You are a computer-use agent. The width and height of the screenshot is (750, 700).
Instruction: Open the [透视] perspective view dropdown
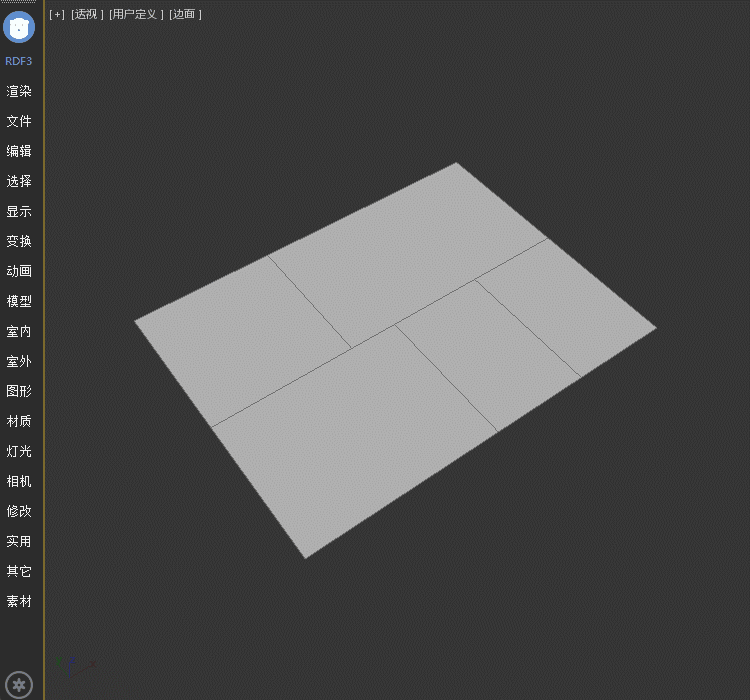click(x=87, y=14)
